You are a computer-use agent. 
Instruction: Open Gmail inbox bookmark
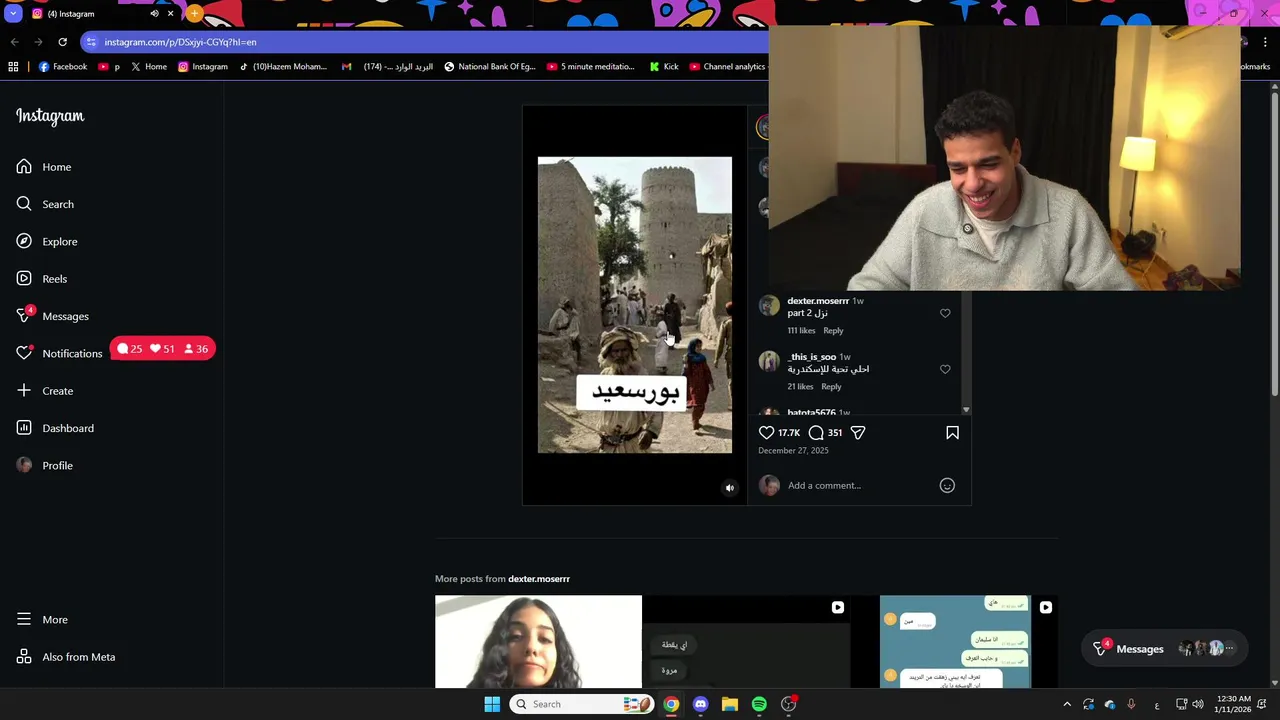click(x=387, y=67)
